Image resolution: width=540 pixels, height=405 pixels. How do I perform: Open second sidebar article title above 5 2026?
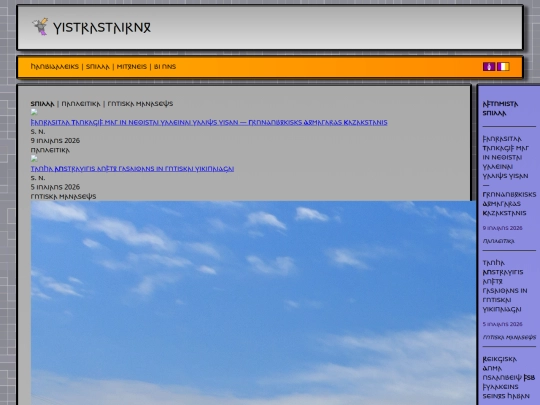(505, 286)
